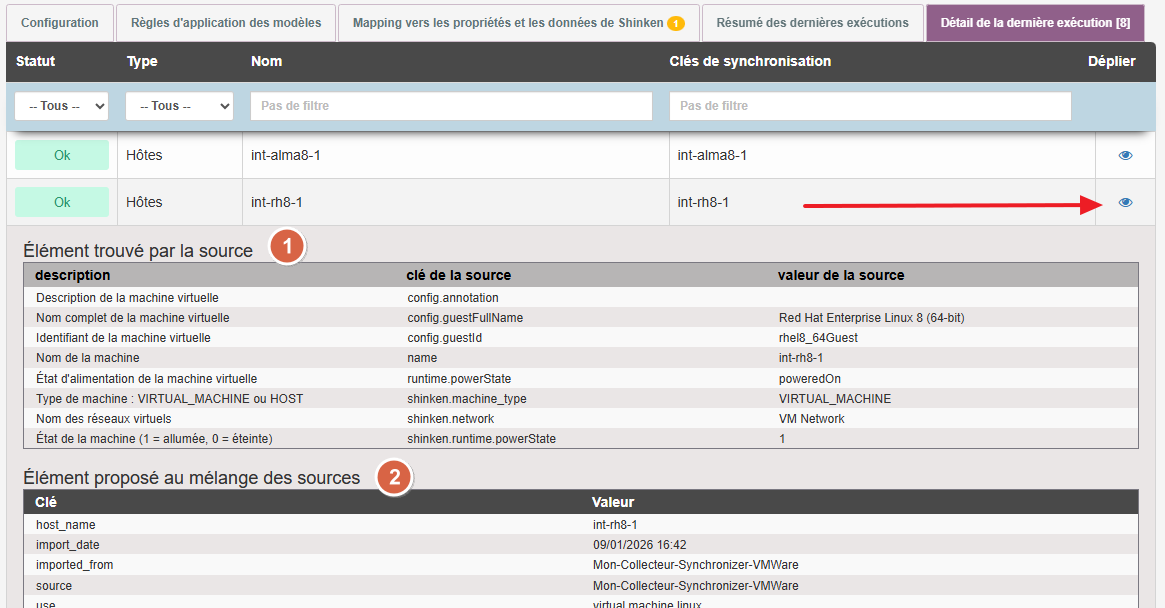Switch to the Configuration tab
1165x608 pixels.
point(60,22)
